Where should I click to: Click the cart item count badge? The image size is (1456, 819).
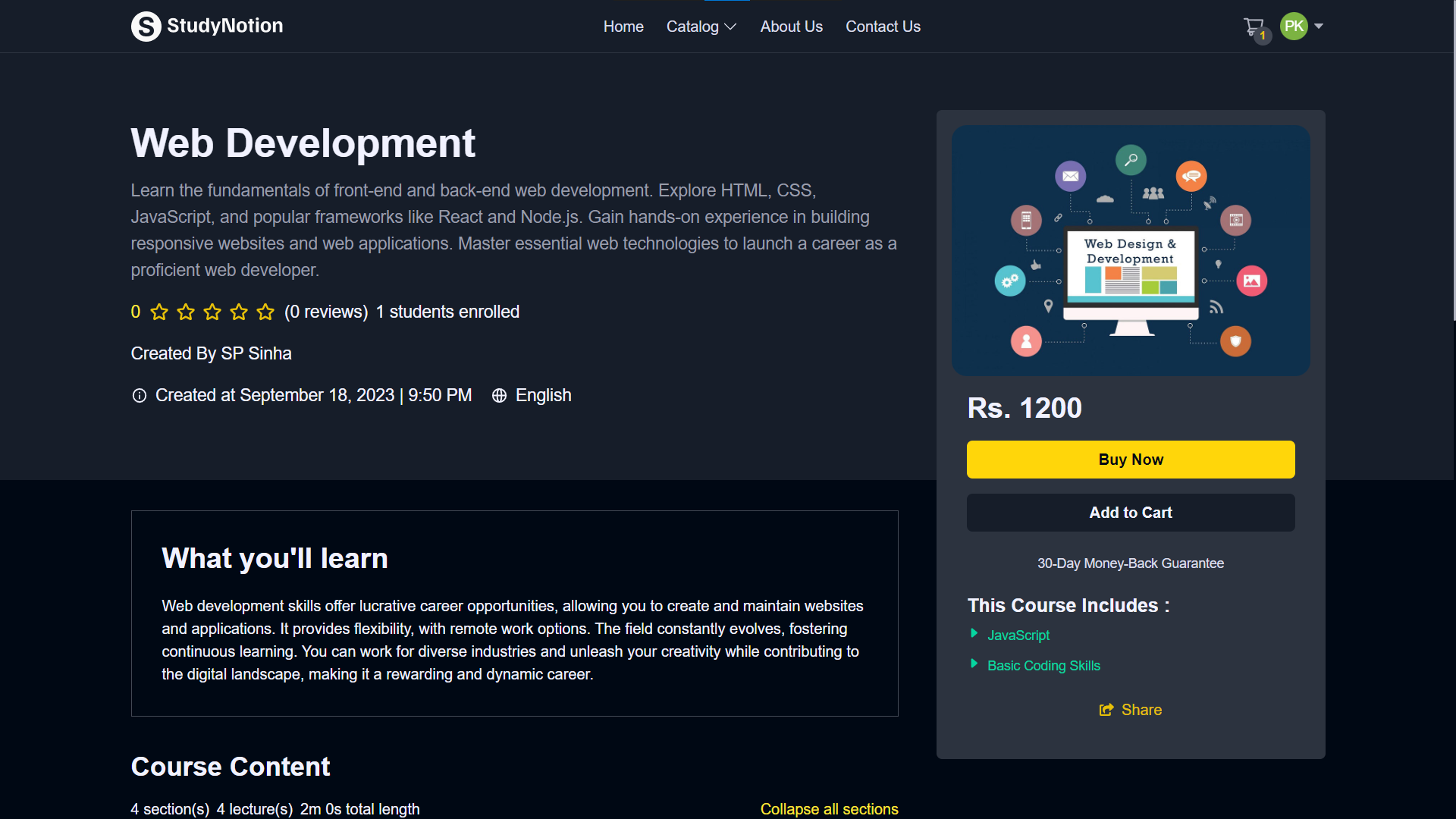coord(1263,36)
